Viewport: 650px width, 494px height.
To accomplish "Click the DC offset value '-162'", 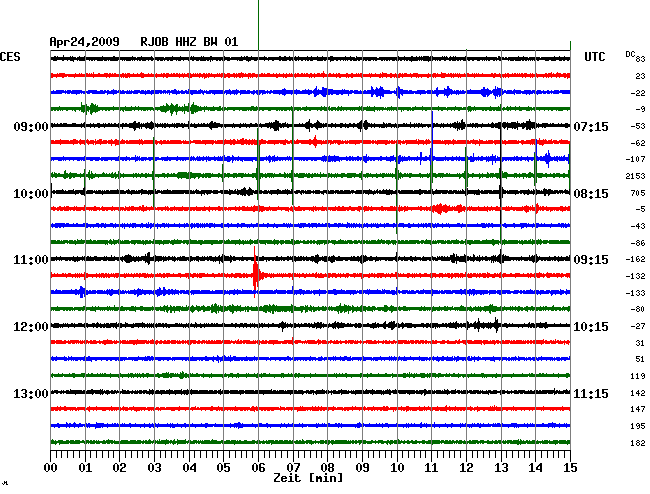I will pyautogui.click(x=635, y=259).
